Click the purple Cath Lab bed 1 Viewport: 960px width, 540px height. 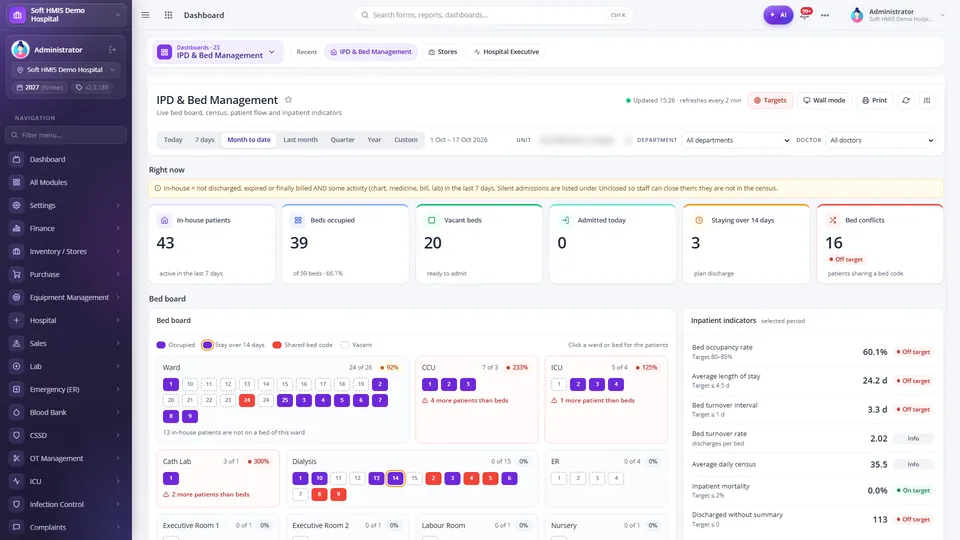point(171,478)
